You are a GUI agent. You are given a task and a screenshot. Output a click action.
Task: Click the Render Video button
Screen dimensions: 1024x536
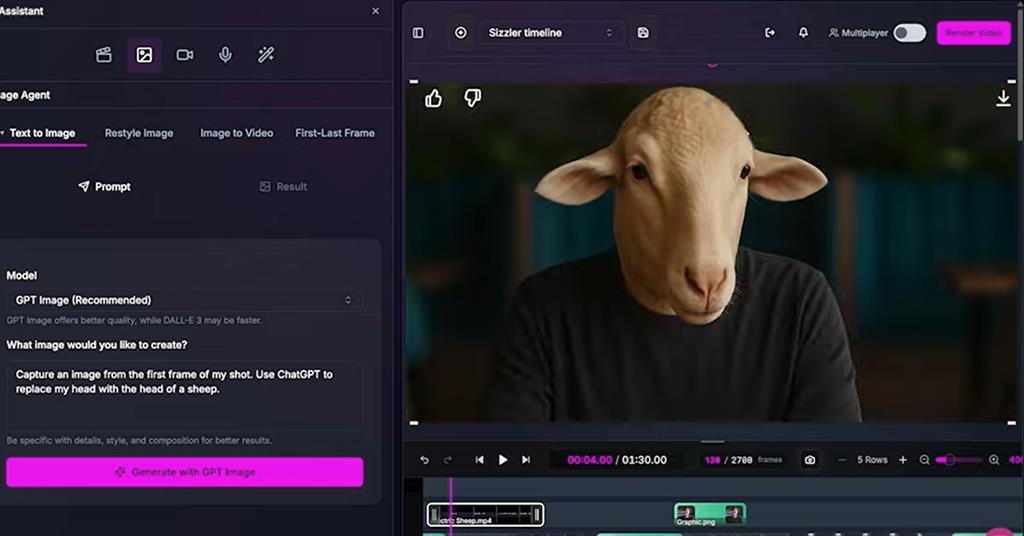pyautogui.click(x=974, y=33)
